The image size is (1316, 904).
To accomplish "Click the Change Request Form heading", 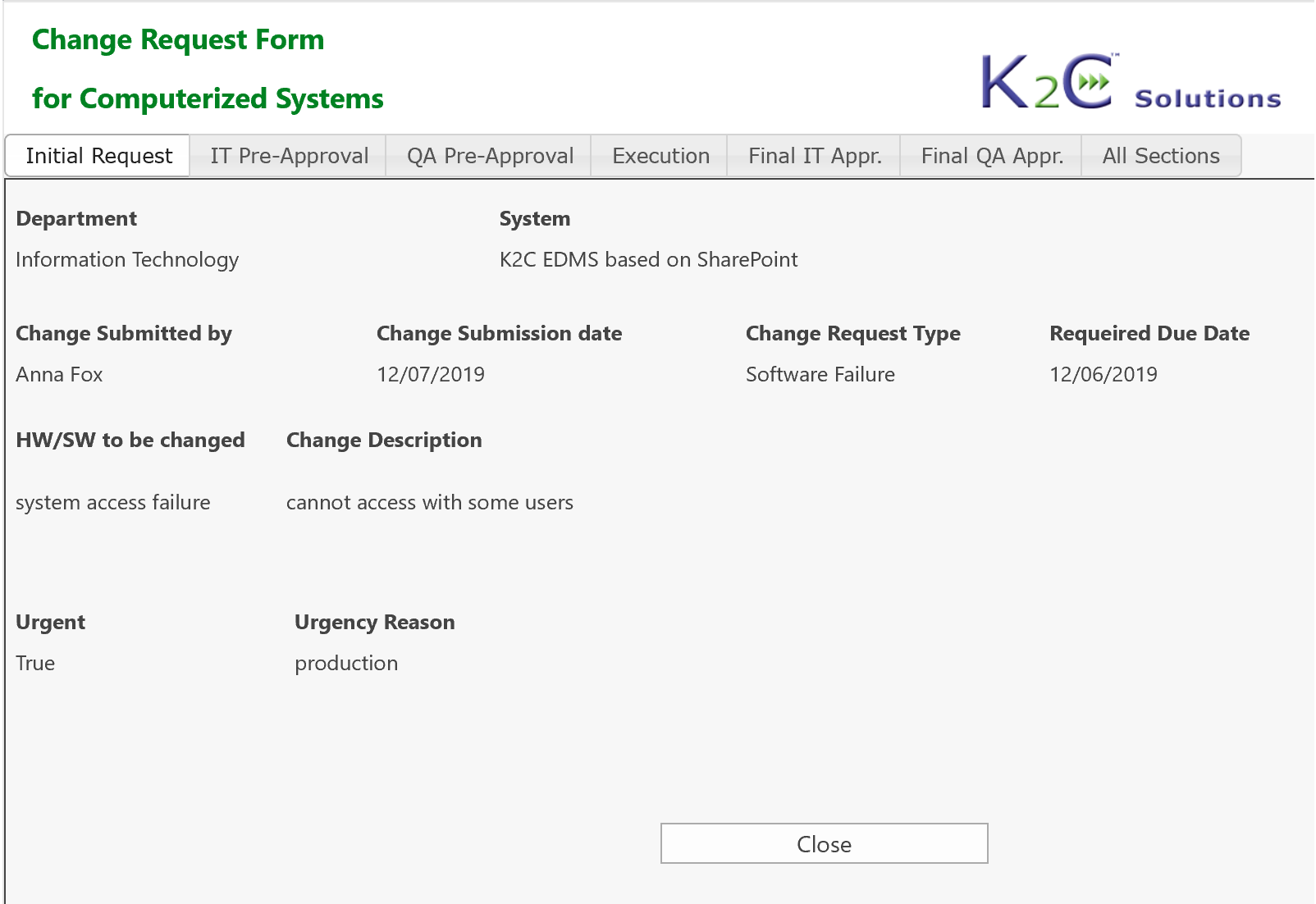I will pos(178,40).
